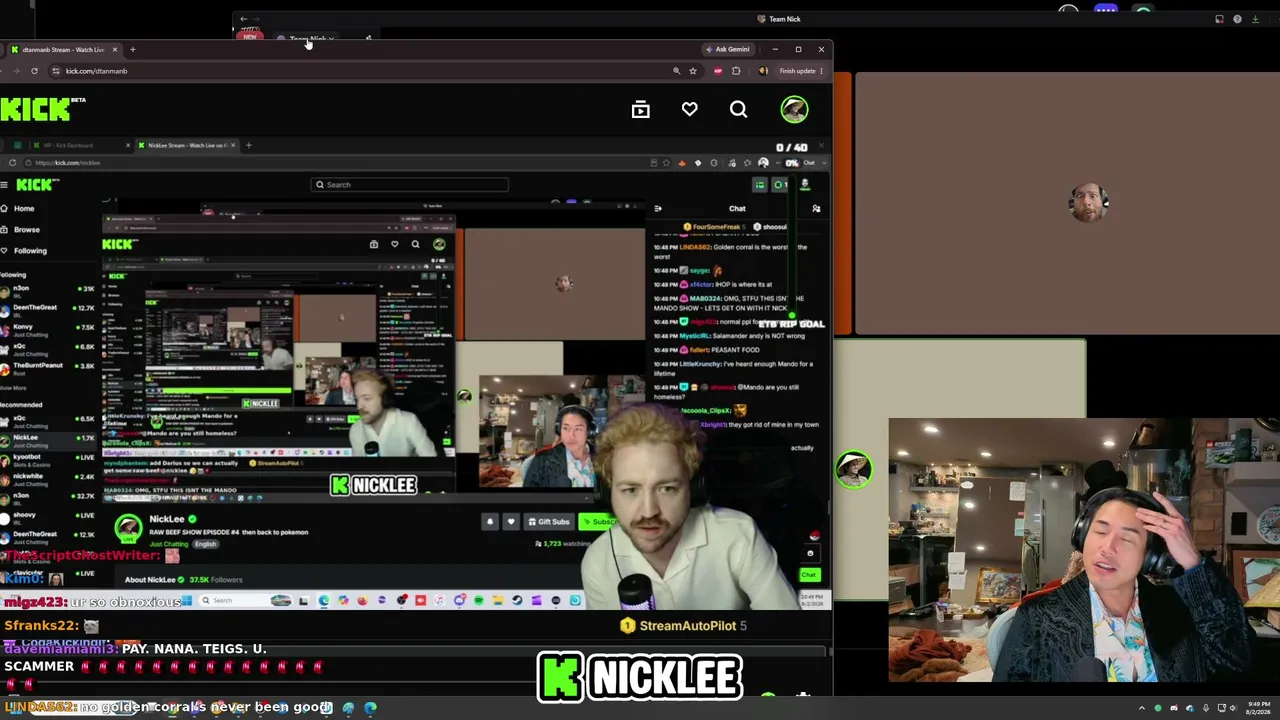Click the English language tag
The height and width of the screenshot is (720, 1280).
coord(205,544)
